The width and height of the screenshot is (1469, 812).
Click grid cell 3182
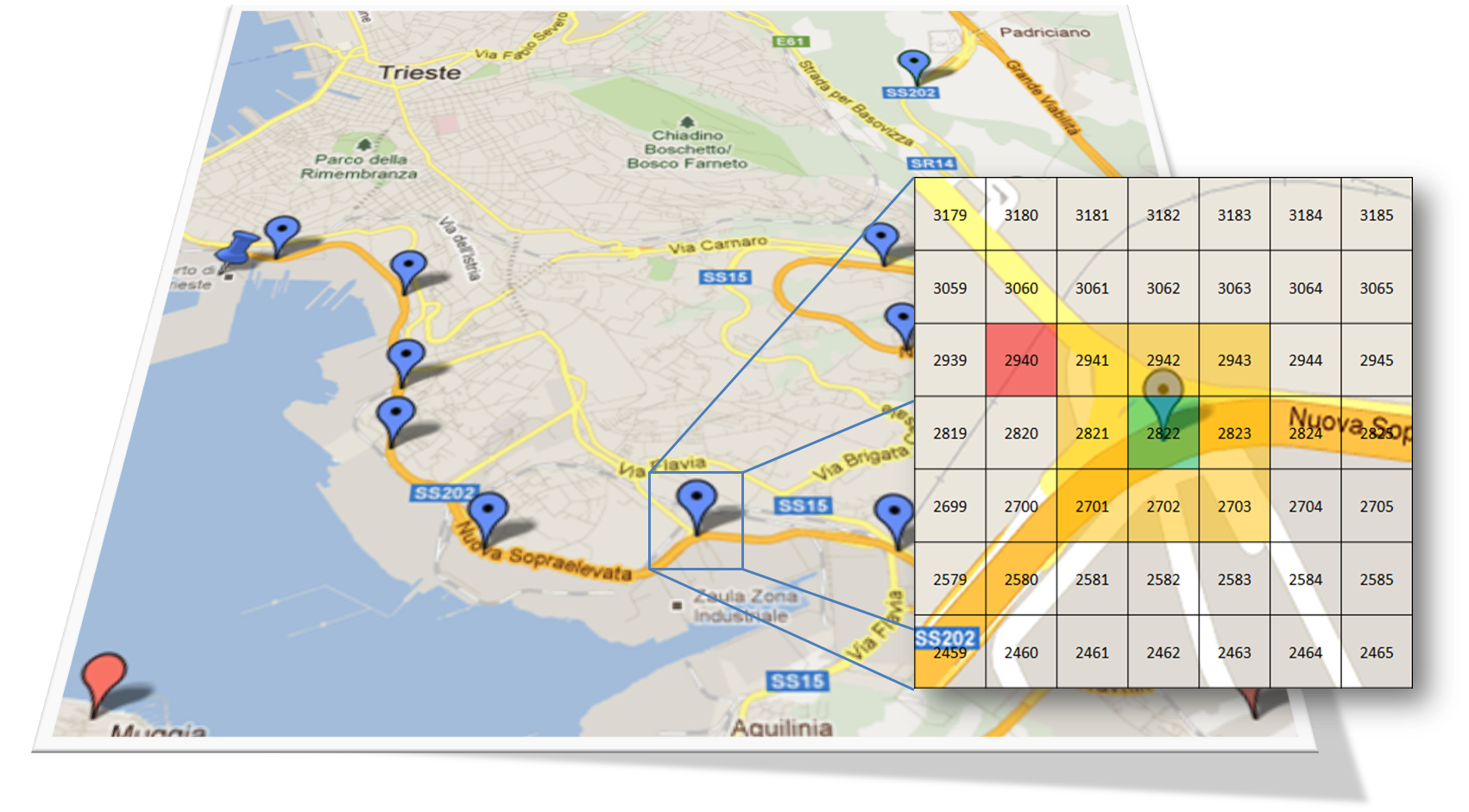pos(1163,215)
